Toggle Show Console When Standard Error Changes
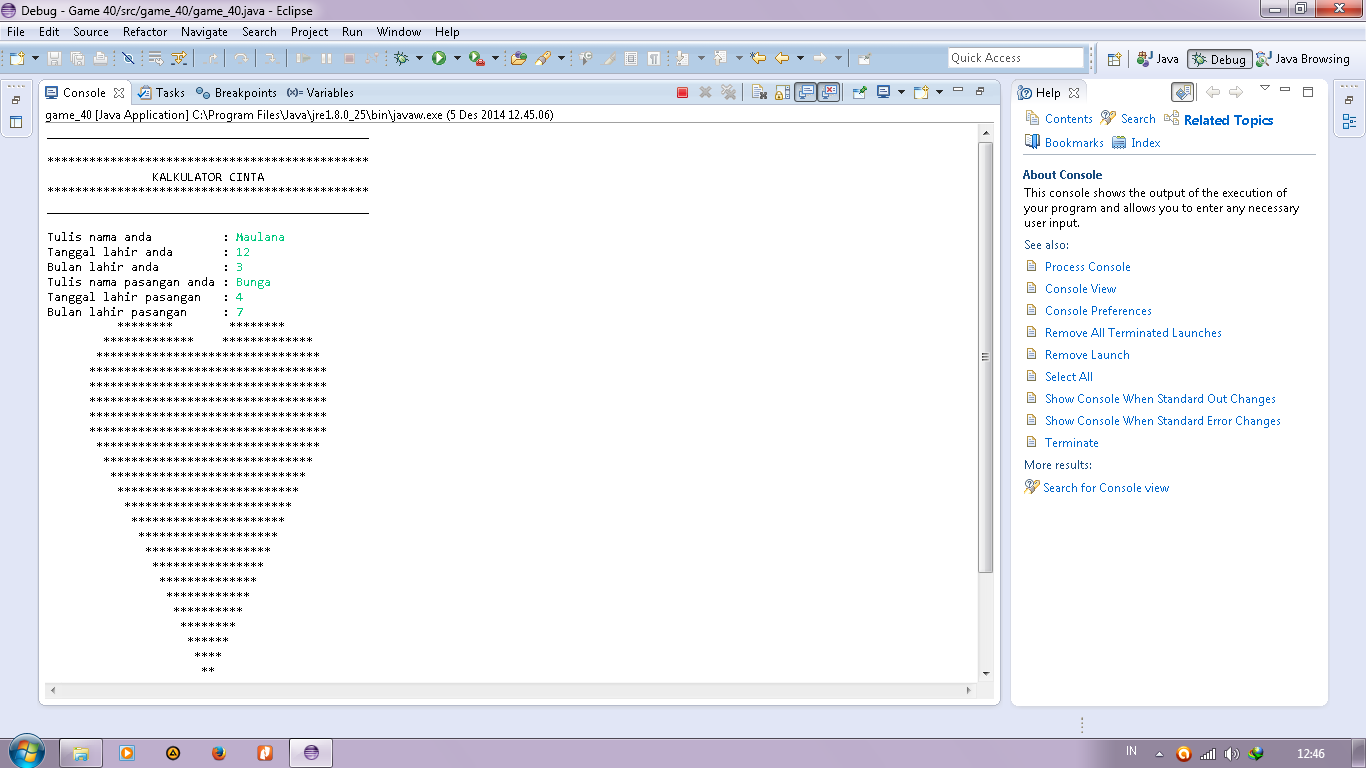This screenshot has width=1366, height=768. 828,92
